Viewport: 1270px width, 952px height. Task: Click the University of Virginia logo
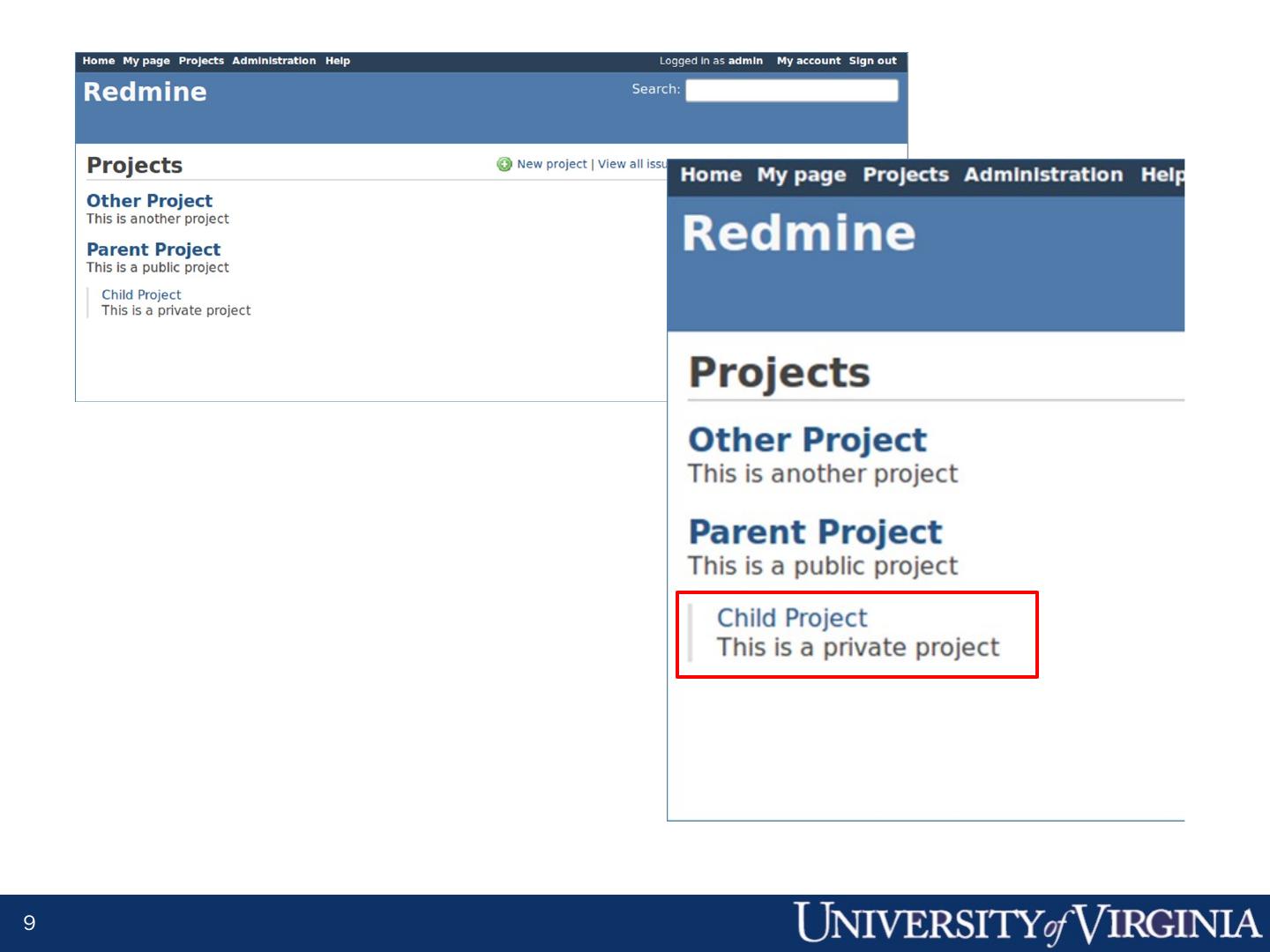pos(1028,923)
